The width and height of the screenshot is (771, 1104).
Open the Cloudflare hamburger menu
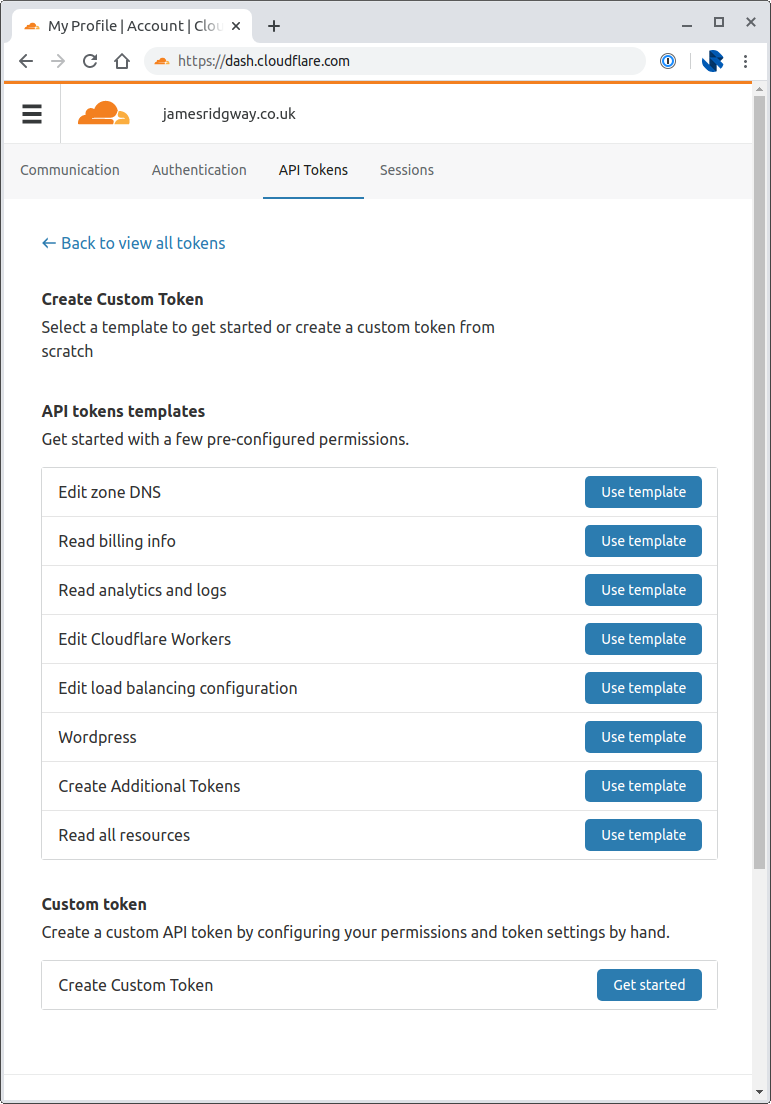tap(32, 114)
